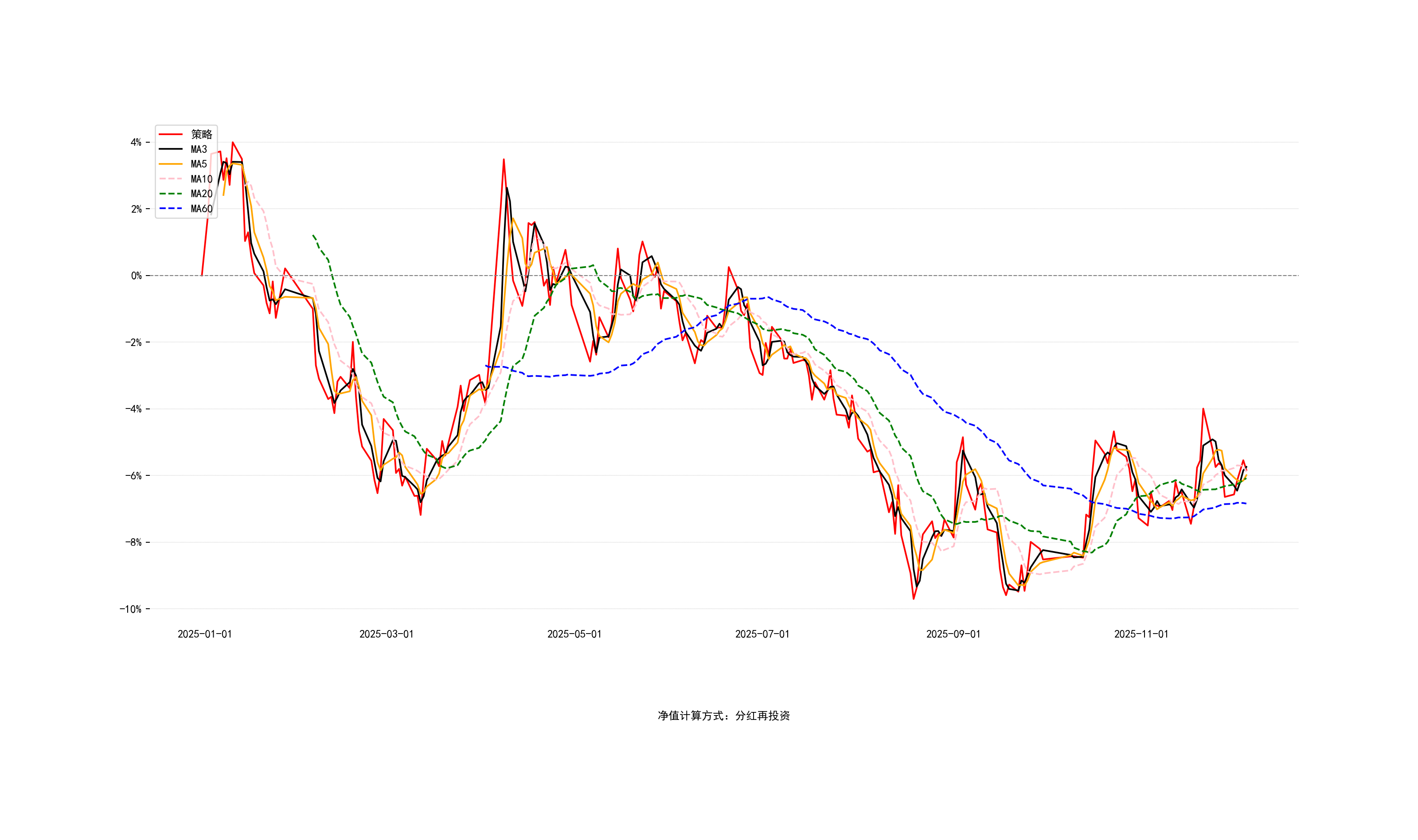Viewport: 1418px width, 840px height.
Task: Click the black MA3 line swatch in legend
Action: click(171, 149)
